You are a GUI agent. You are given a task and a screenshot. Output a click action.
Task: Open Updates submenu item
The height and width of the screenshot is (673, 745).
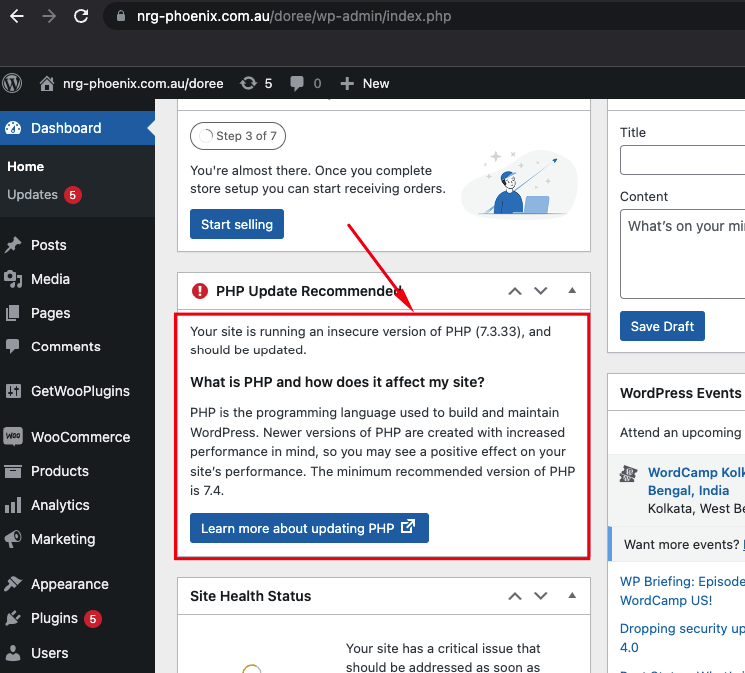pos(32,194)
